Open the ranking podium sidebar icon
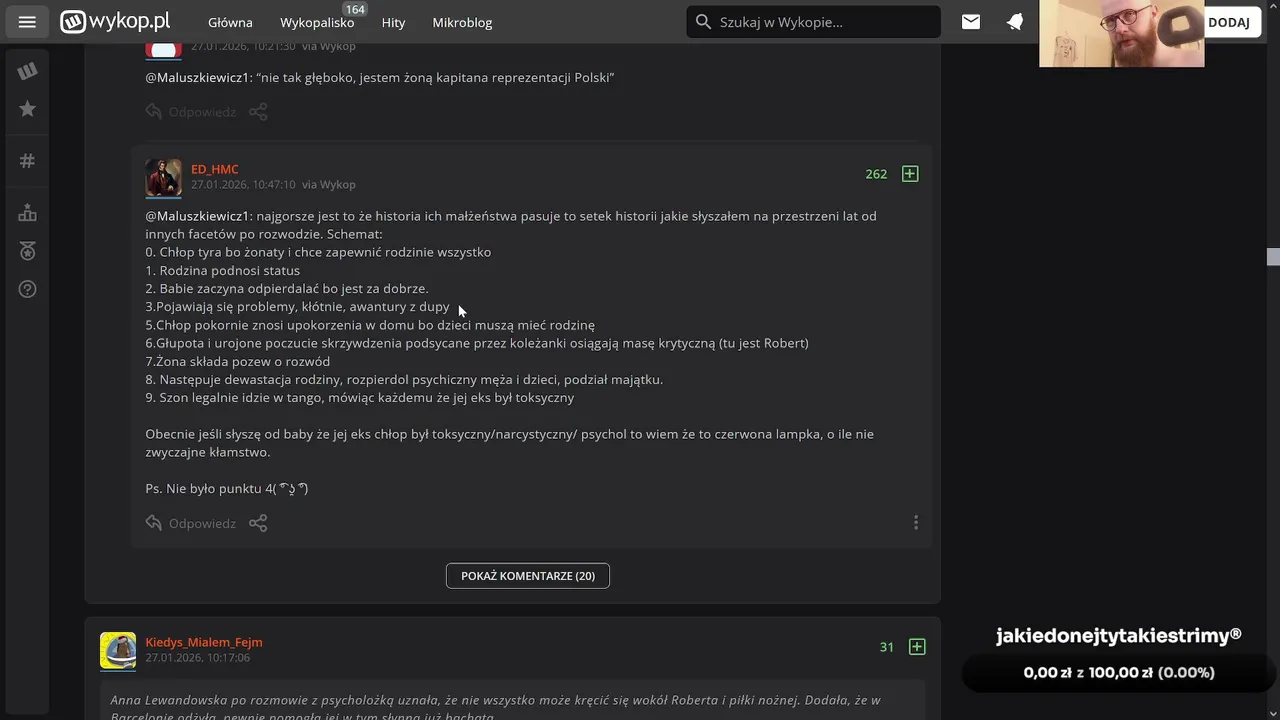This screenshot has width=1280, height=720. [27, 213]
